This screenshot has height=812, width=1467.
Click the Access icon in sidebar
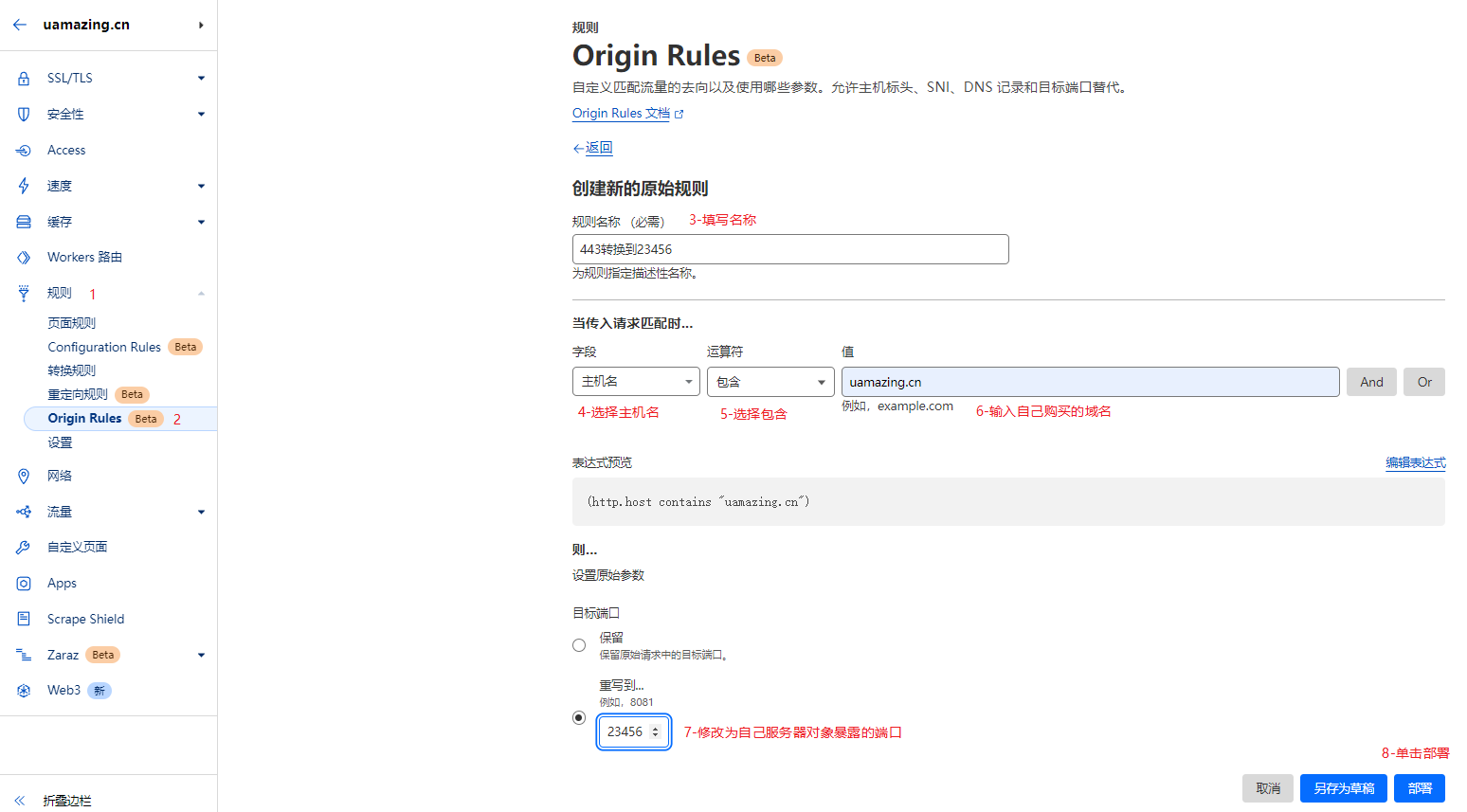point(24,150)
